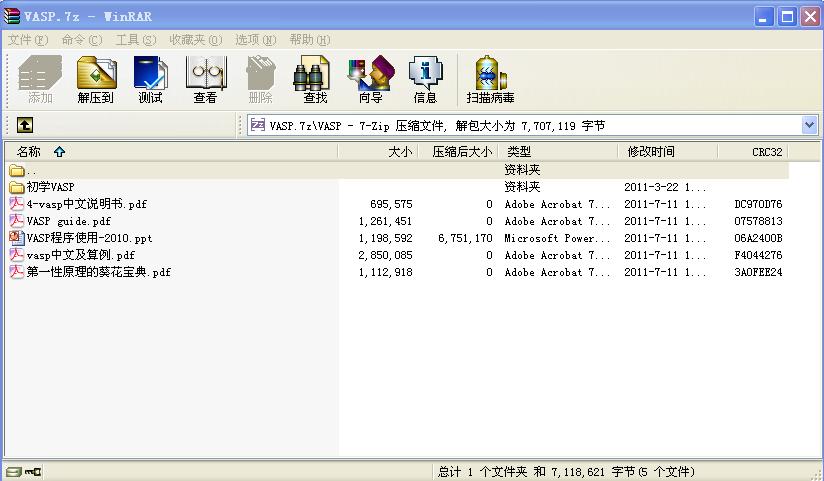The height and width of the screenshot is (481, 824).
Task: Select folder name 初学VASP
Action: point(50,187)
